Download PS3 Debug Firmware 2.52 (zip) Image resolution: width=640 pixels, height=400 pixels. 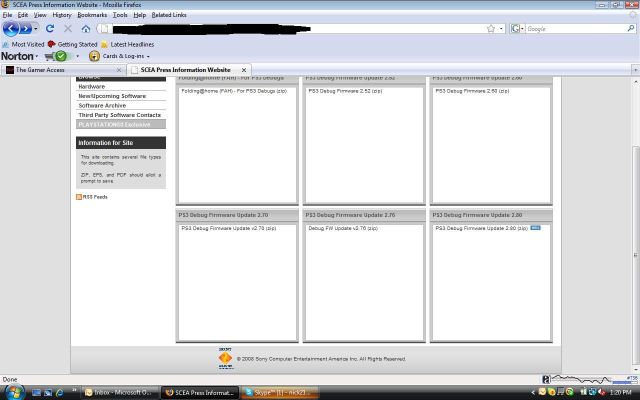pyautogui.click(x=345, y=91)
